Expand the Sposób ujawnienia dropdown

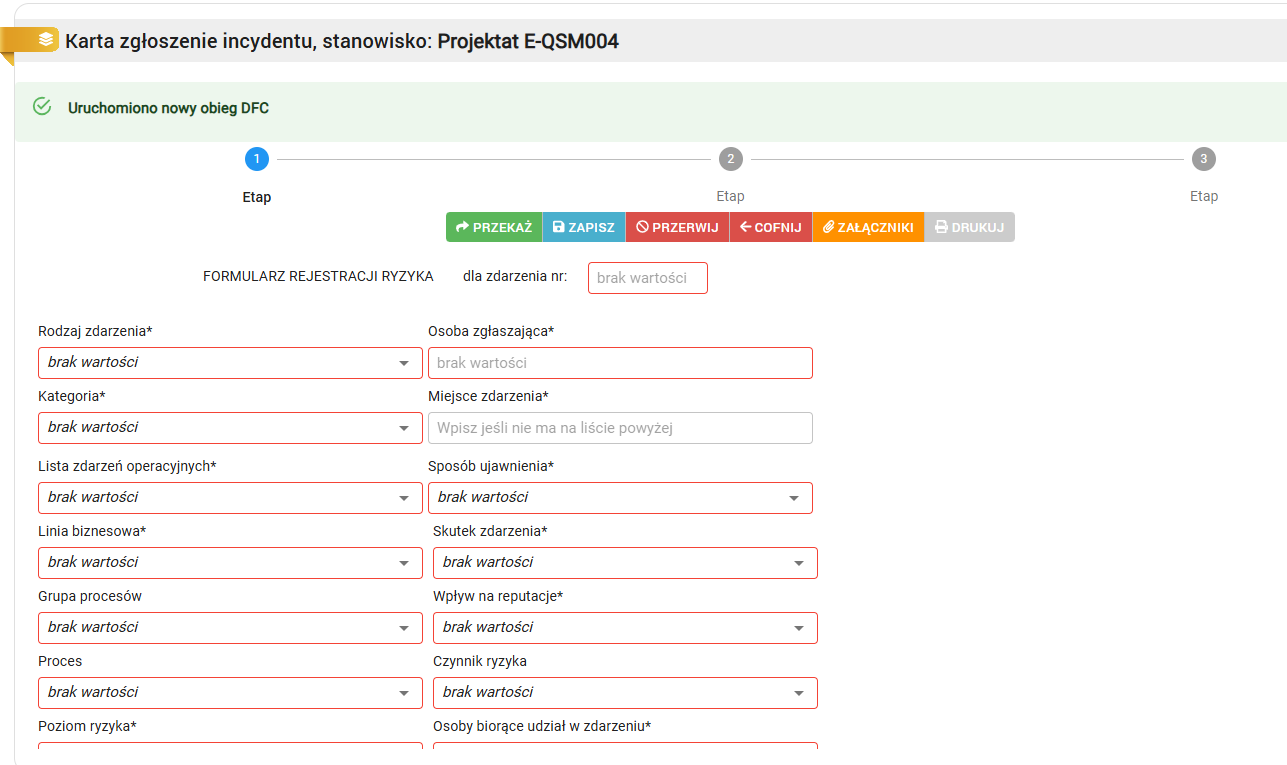620,498
